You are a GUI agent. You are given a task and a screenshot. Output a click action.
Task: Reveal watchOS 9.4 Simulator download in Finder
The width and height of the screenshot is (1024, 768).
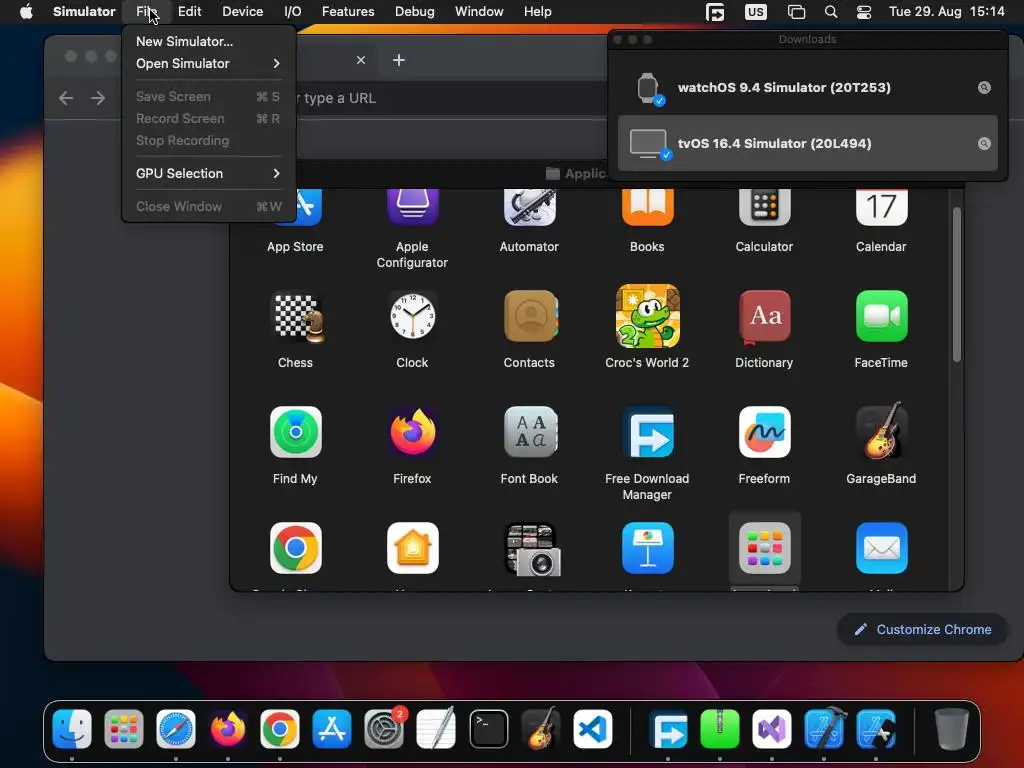pyautogui.click(x=984, y=88)
